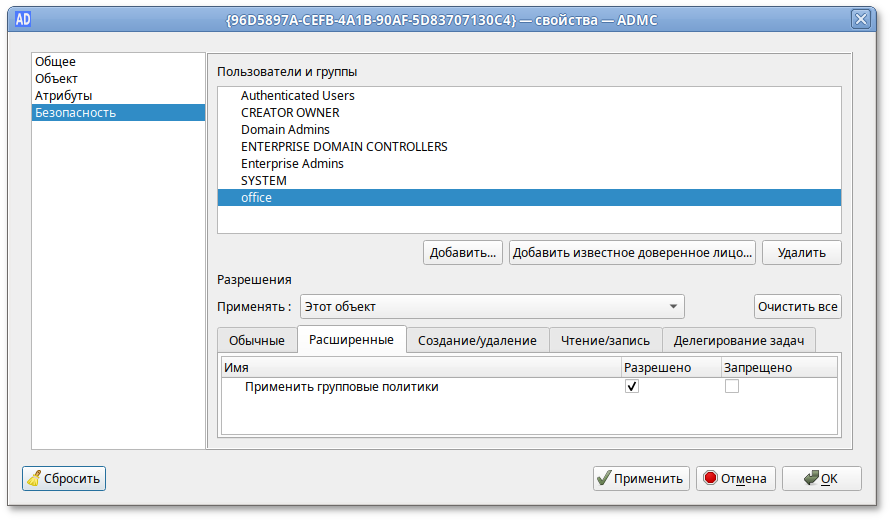Click Добавить известное доверенное лицо... button
The width and height of the screenshot is (890, 520).
632,253
